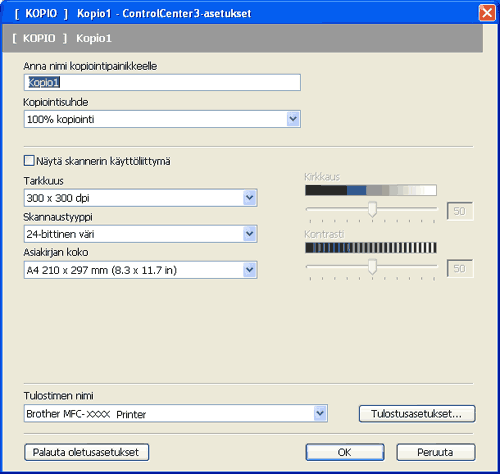Close the ControlCenter3 settings window

coord(487,13)
